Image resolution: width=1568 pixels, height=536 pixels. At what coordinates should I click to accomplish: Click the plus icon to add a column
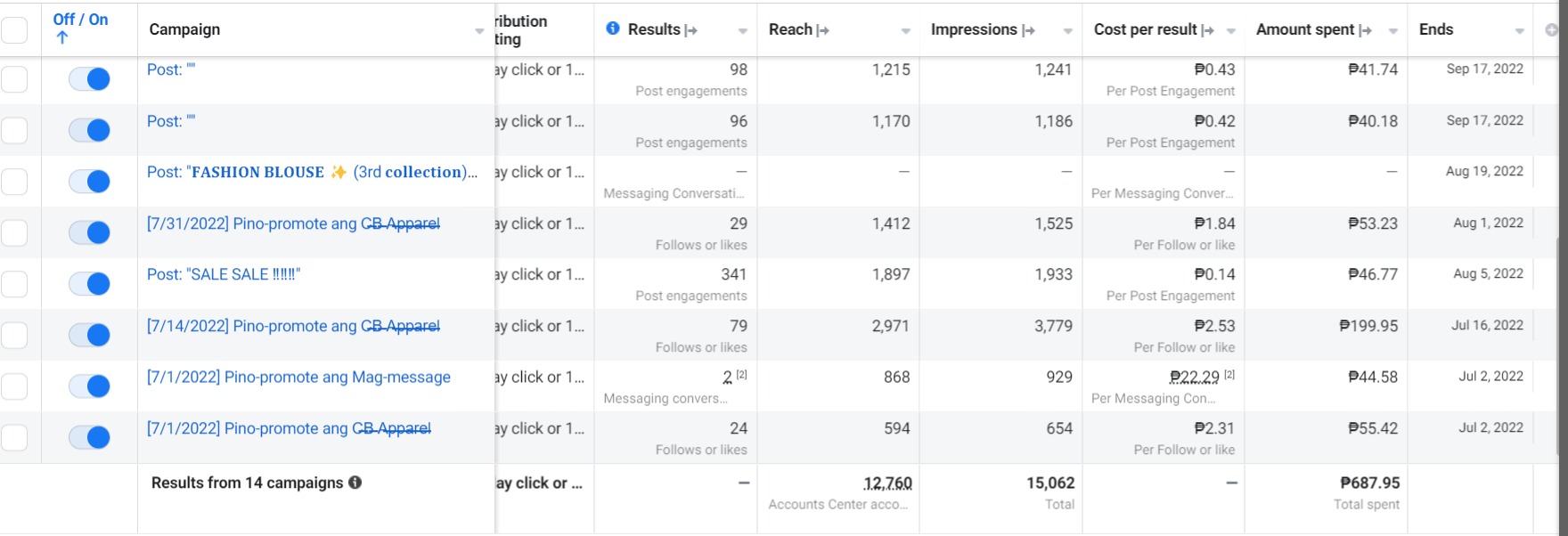coord(1552,30)
